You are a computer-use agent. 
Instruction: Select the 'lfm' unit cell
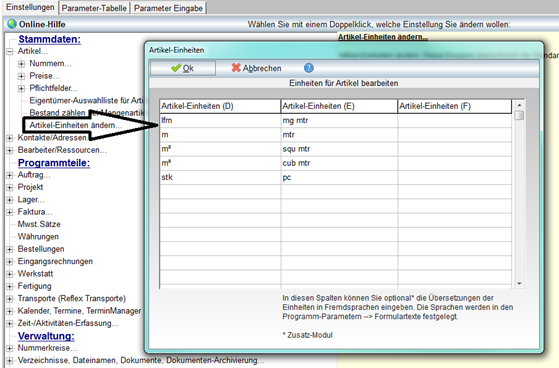[220, 121]
